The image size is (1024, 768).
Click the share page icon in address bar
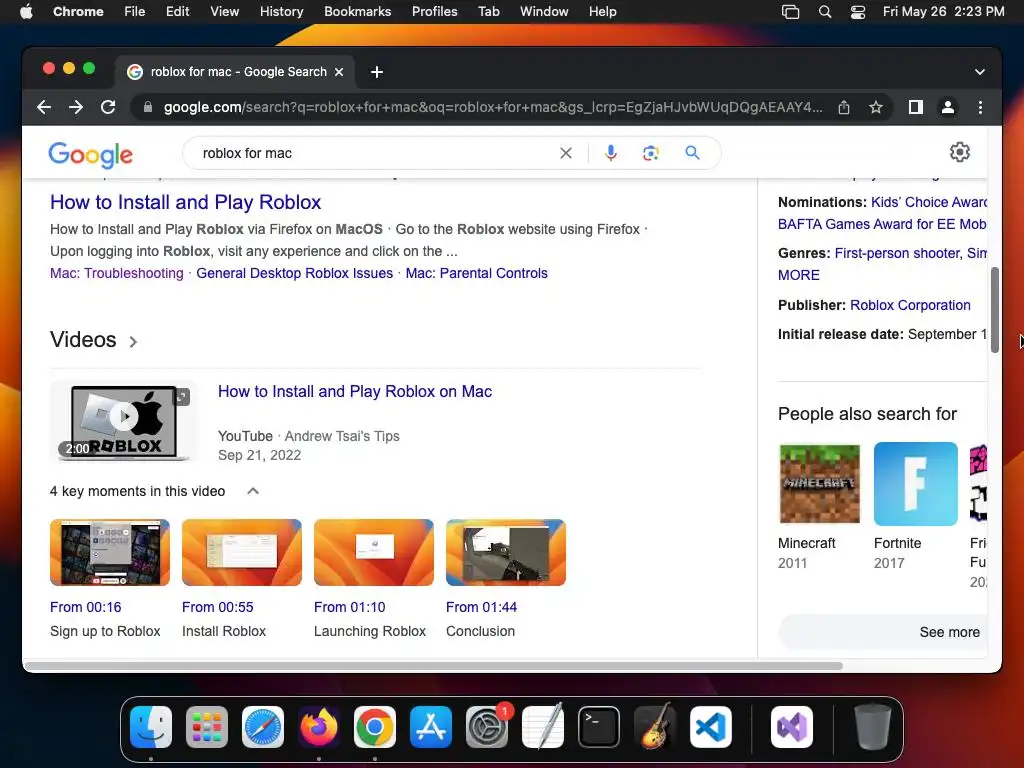tap(844, 107)
